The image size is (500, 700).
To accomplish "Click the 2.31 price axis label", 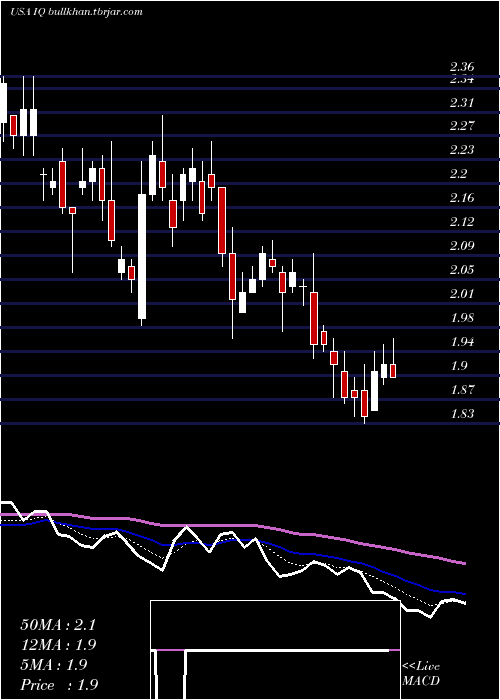I will point(462,103).
